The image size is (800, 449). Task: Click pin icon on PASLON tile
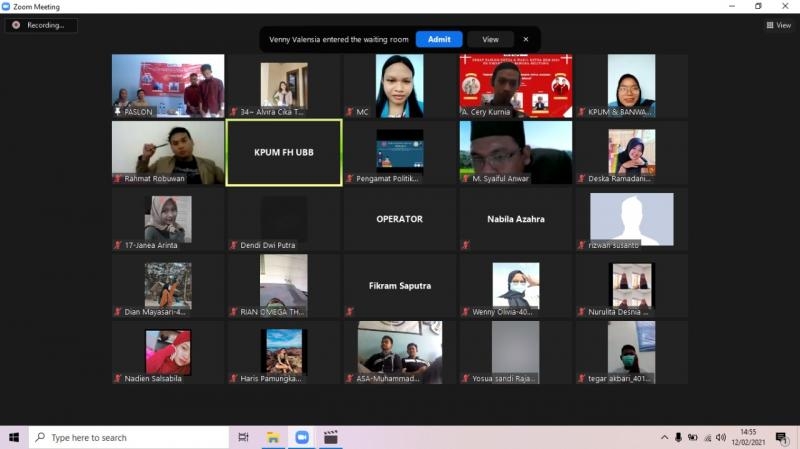coord(118,111)
